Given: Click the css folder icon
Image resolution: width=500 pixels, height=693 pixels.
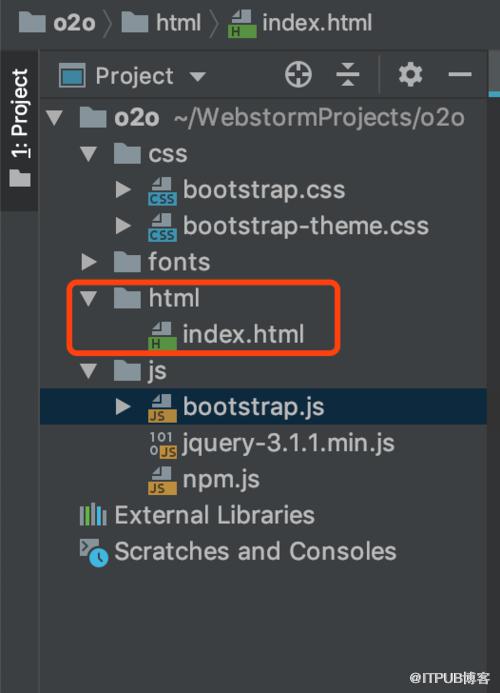Looking at the screenshot, I should (127, 153).
